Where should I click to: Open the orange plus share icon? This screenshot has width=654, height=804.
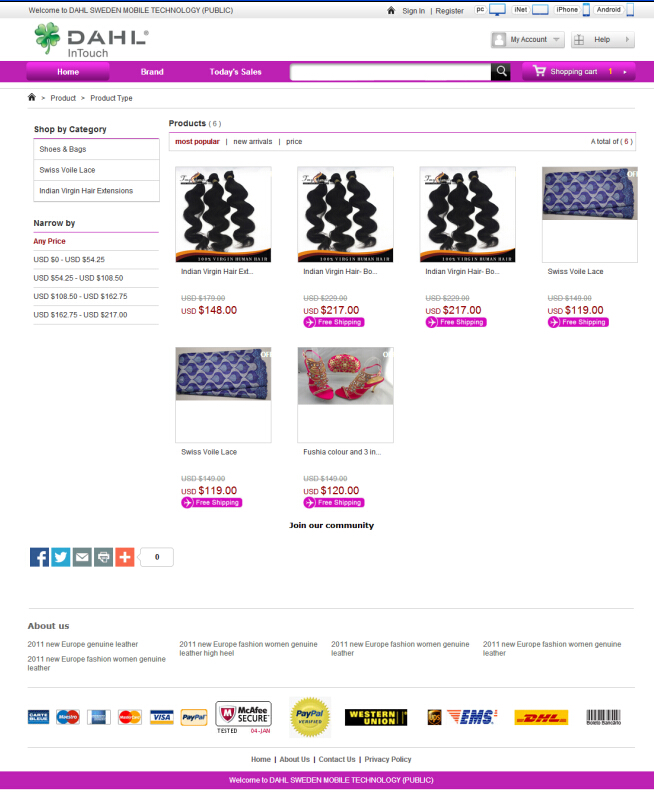pyautogui.click(x=125, y=557)
